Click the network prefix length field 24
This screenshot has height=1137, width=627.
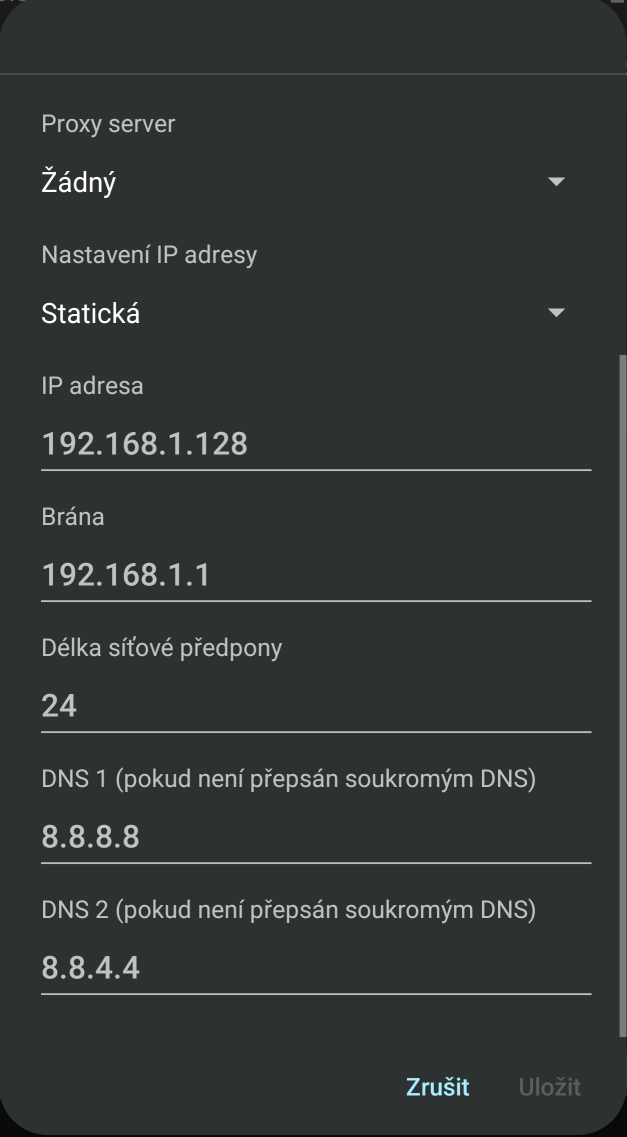click(315, 707)
